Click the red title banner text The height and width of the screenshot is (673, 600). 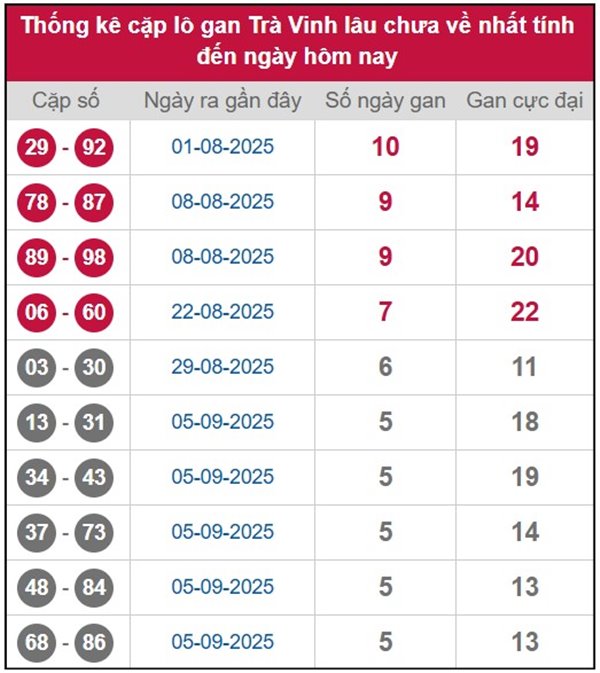[x=300, y=41]
